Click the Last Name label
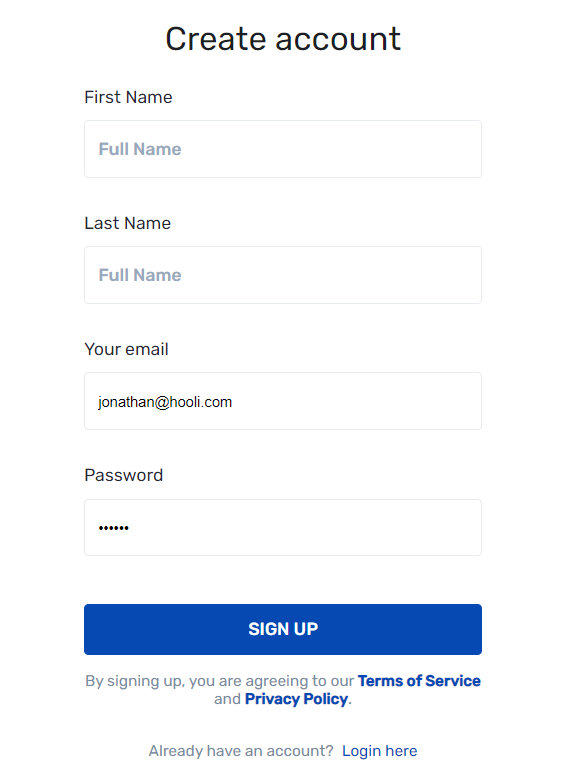 click(x=128, y=223)
